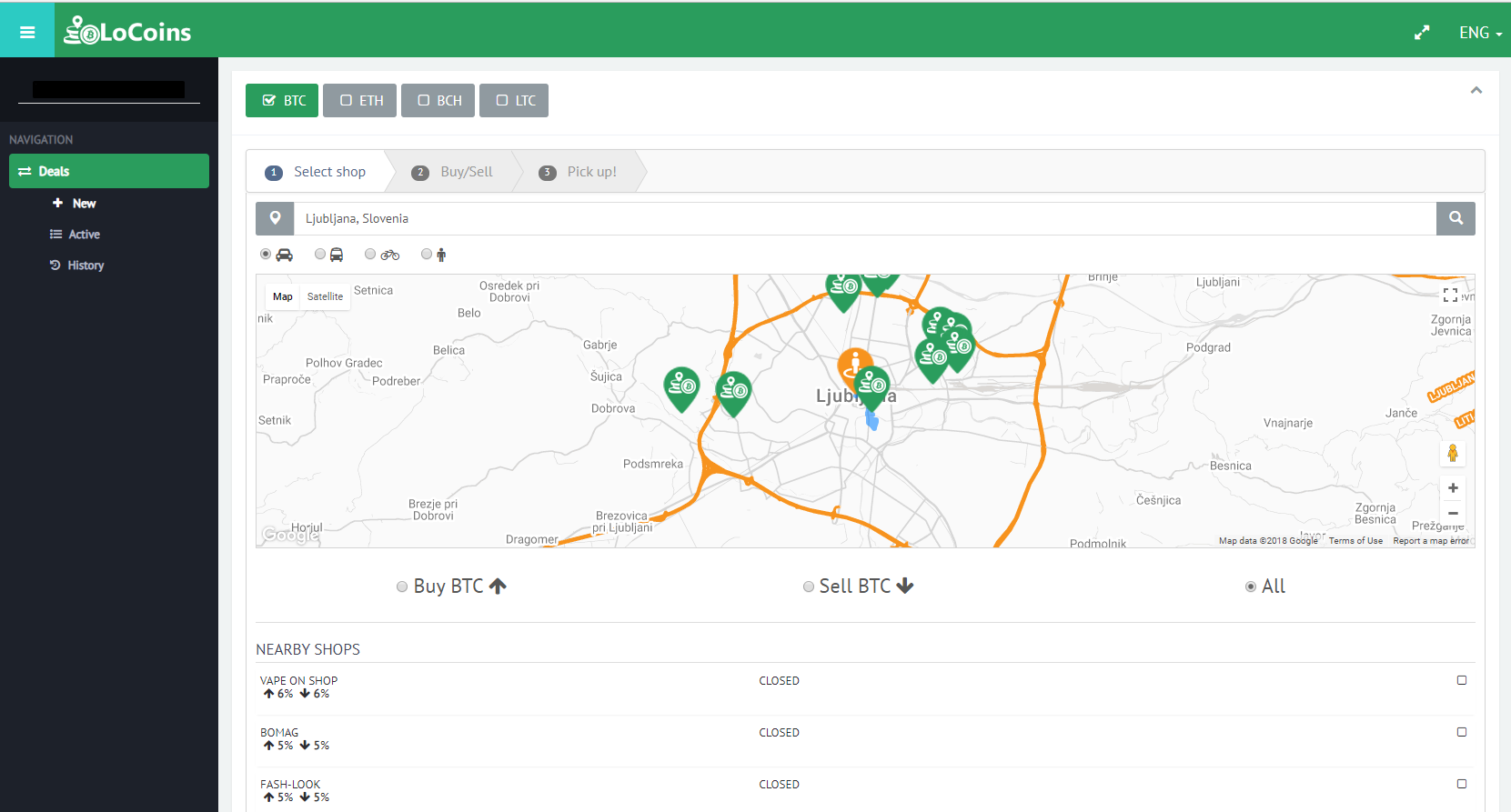Viewport: 1511px width, 812px height.
Task: Click the Street View pegman icon
Action: pyautogui.click(x=1453, y=453)
